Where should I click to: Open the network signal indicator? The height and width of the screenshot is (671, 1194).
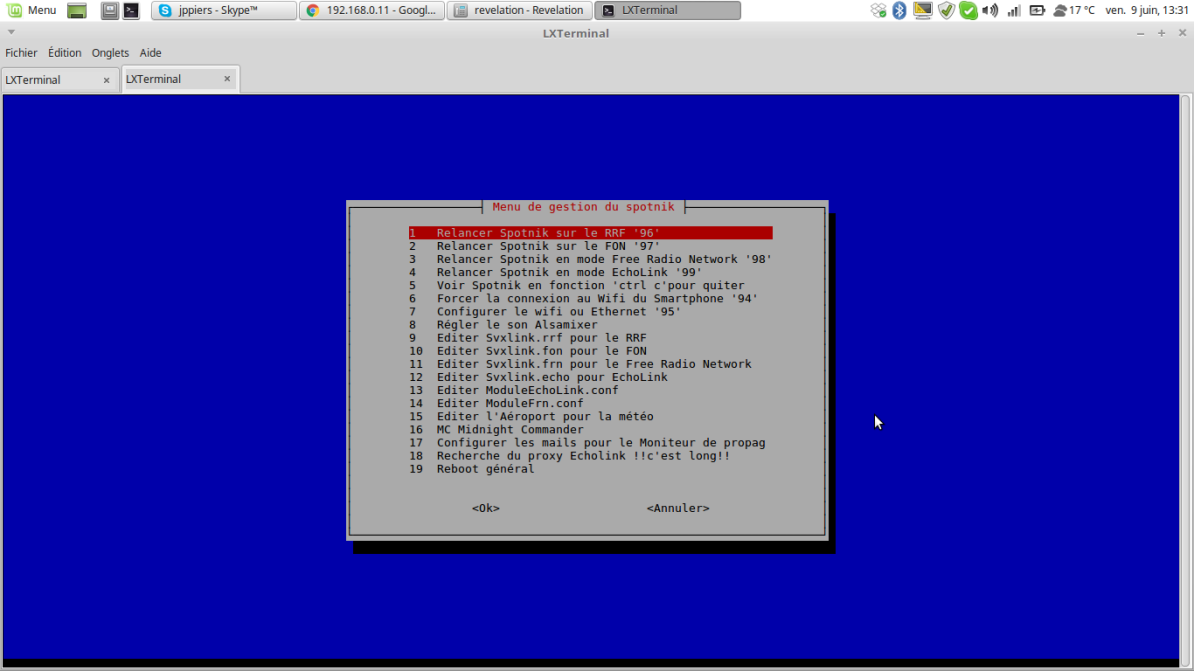[1013, 10]
